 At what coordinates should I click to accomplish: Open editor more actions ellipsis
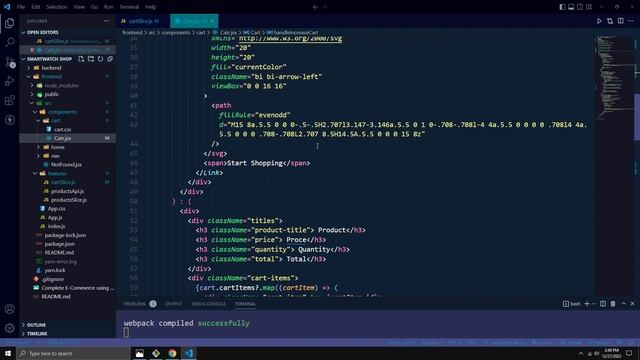tap(631, 21)
